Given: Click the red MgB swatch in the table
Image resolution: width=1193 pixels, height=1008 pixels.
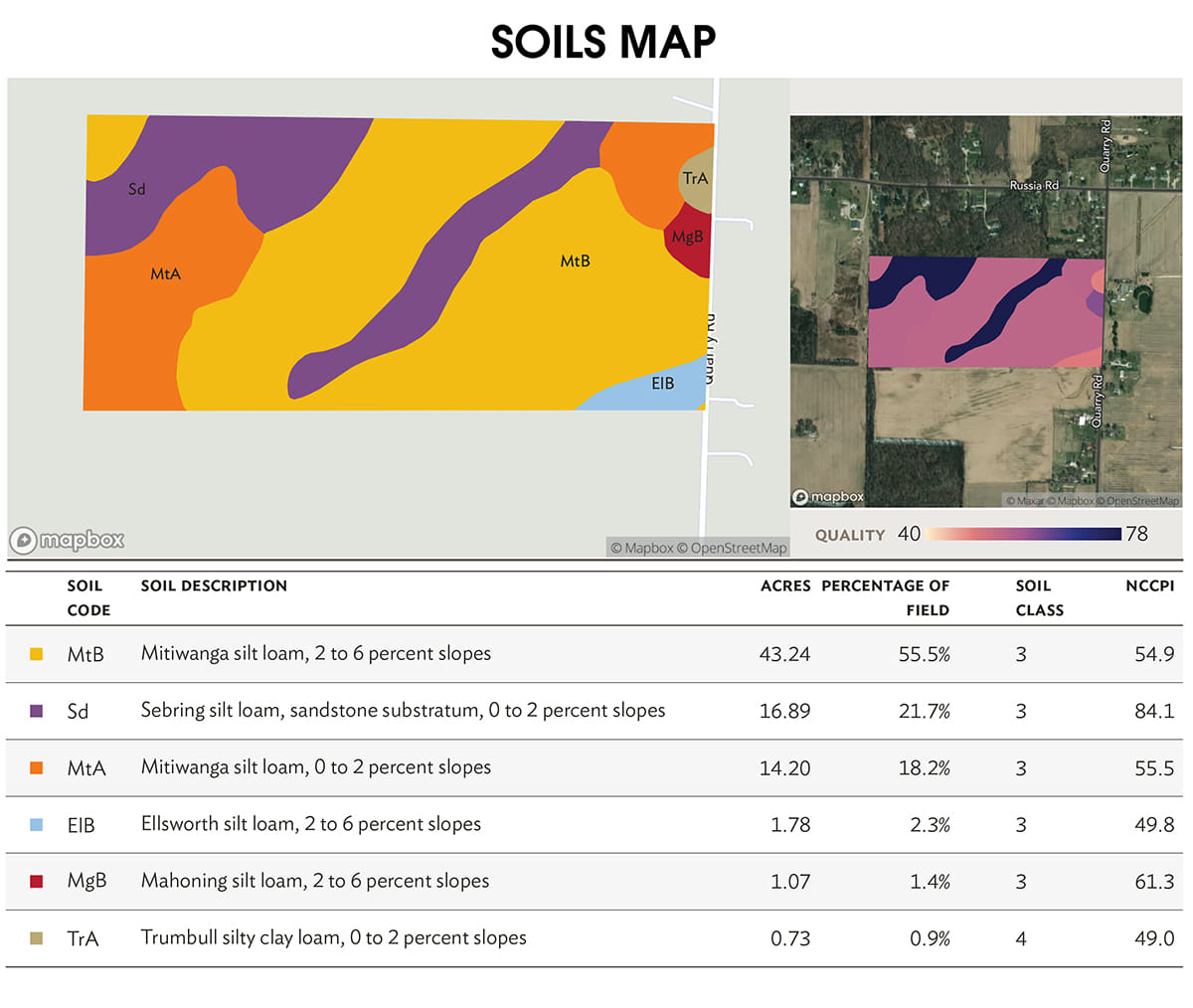Looking at the screenshot, I should point(37,881).
